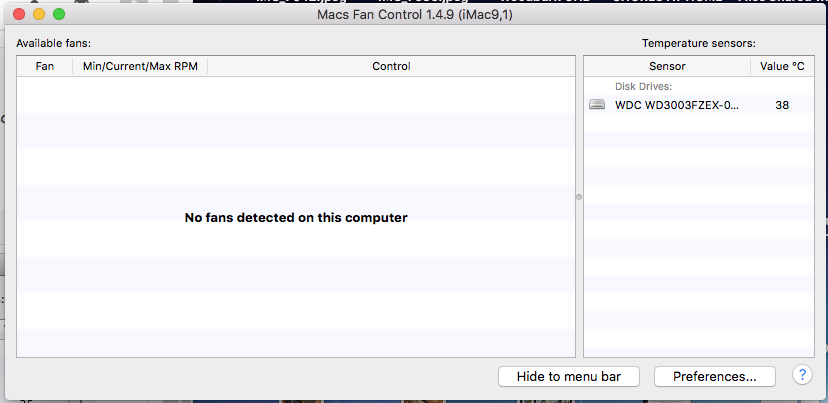The height and width of the screenshot is (403, 828).
Task: Click the 38 temperature value
Action: pos(782,105)
